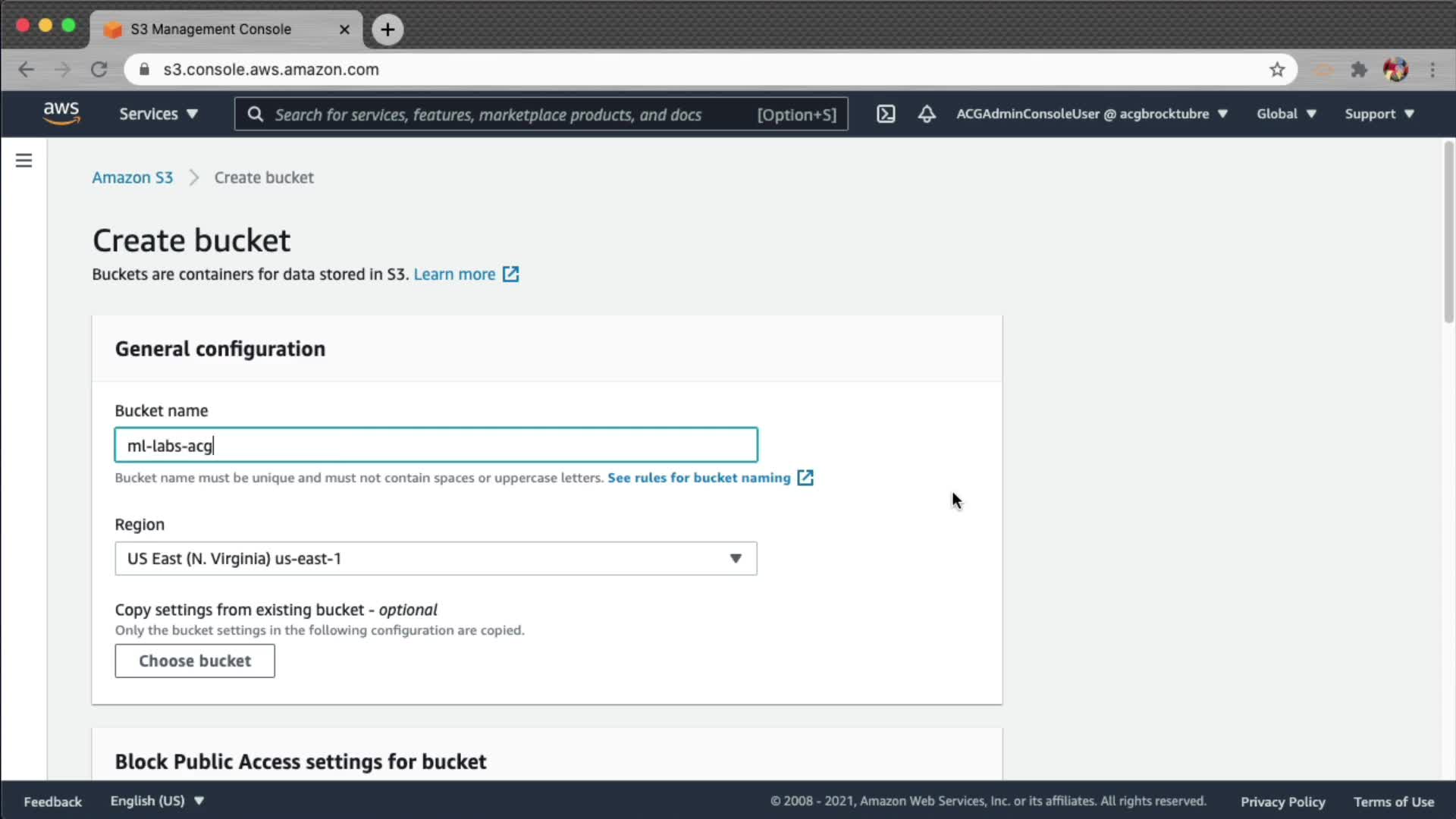
Task: Open the notifications bell
Action: [926, 114]
